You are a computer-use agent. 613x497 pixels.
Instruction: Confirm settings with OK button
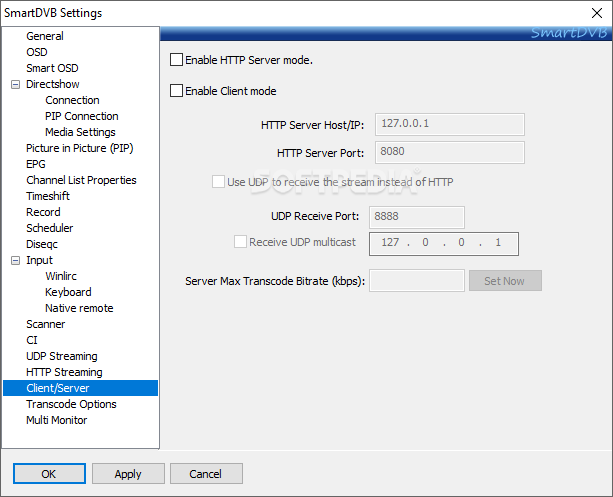point(49,474)
